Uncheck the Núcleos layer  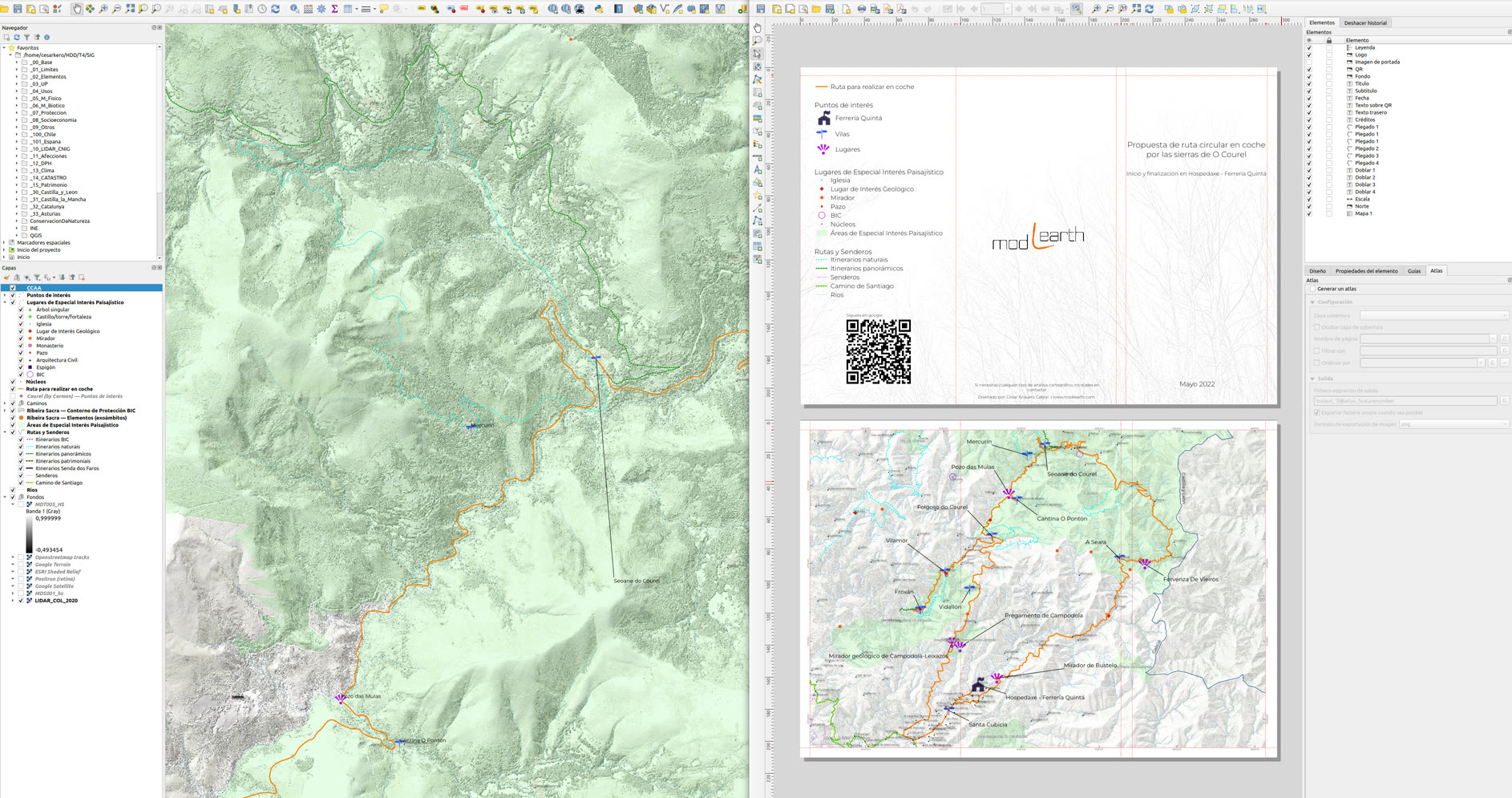pyautogui.click(x=13, y=382)
